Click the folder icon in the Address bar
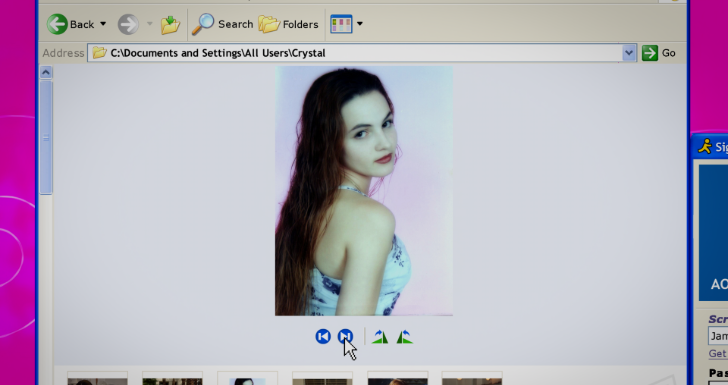The width and height of the screenshot is (728, 385). 99,52
